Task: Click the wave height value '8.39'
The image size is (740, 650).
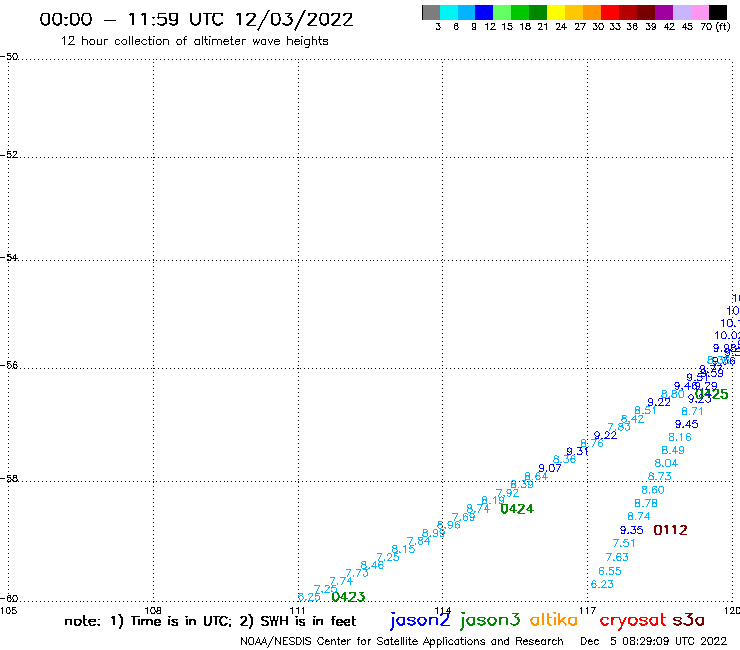Action: (522, 485)
